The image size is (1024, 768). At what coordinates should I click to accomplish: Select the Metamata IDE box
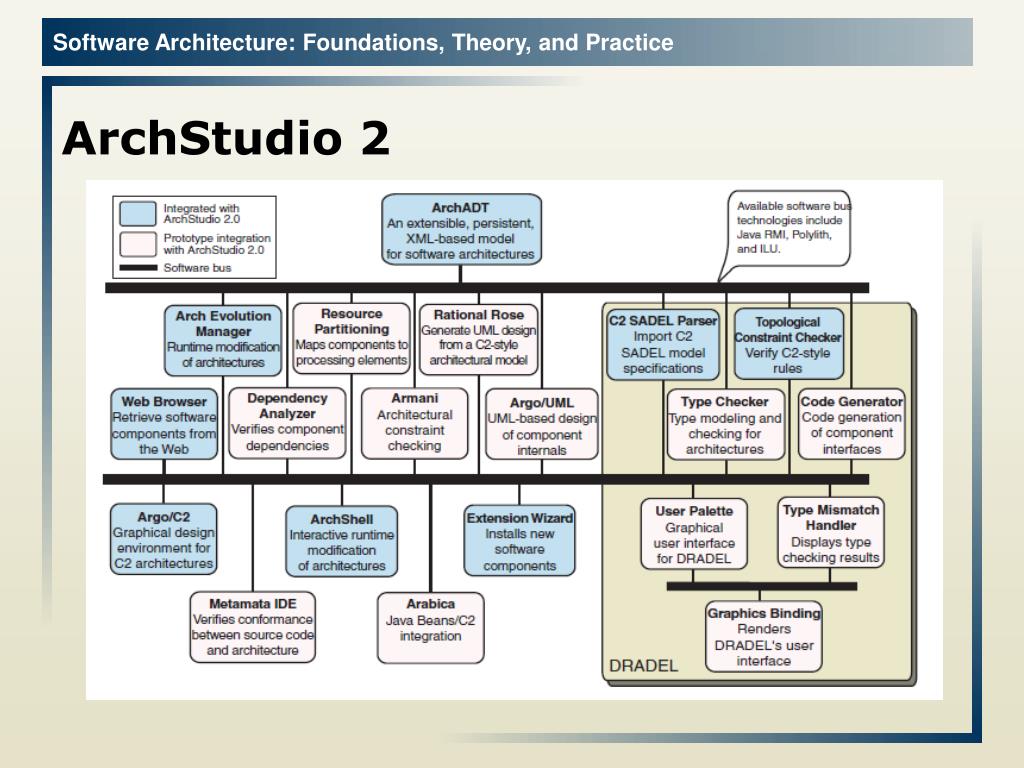click(253, 627)
